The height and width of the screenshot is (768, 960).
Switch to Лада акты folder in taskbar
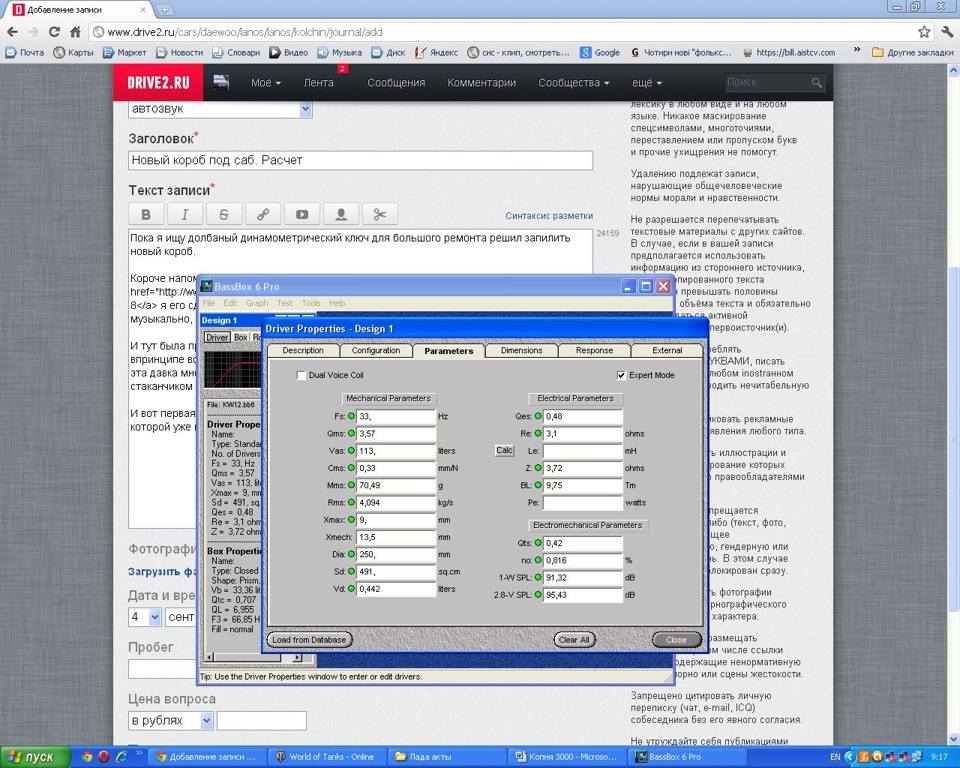(x=447, y=757)
